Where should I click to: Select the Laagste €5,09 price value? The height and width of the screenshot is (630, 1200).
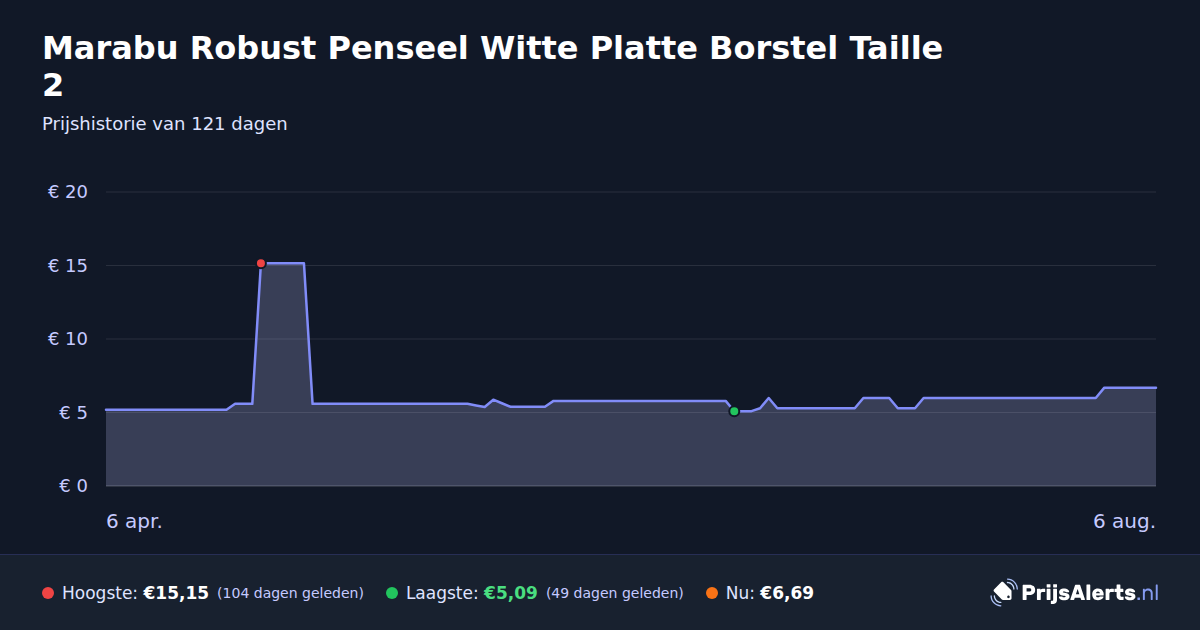(511, 593)
